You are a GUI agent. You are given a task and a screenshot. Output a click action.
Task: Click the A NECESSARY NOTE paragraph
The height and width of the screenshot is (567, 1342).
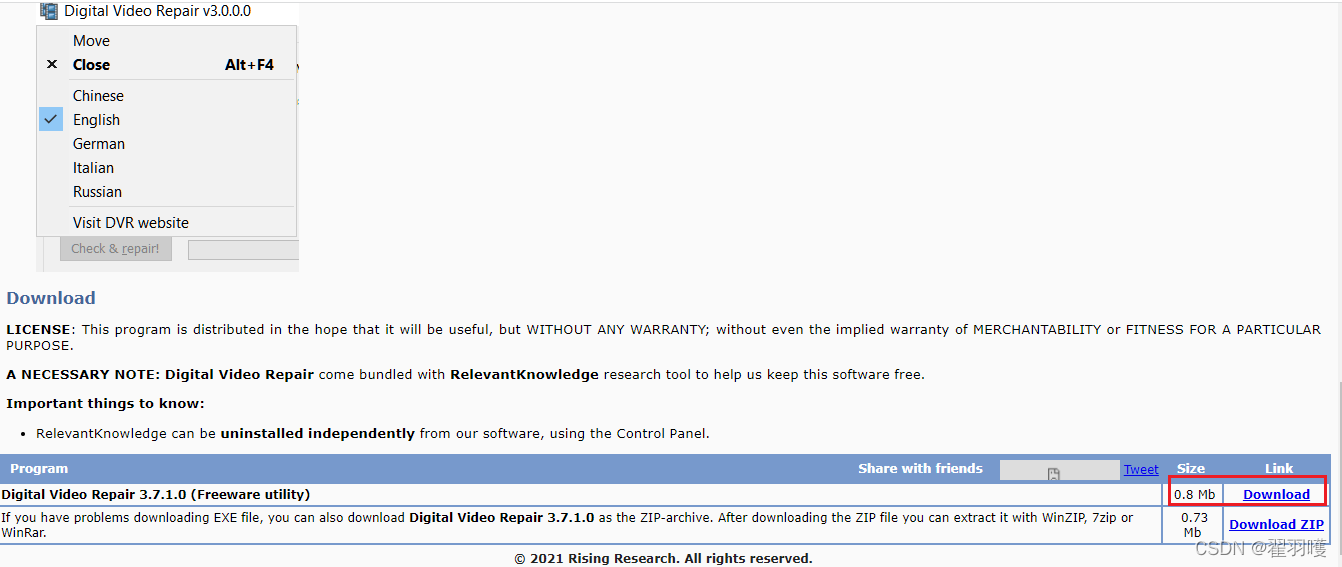465,375
